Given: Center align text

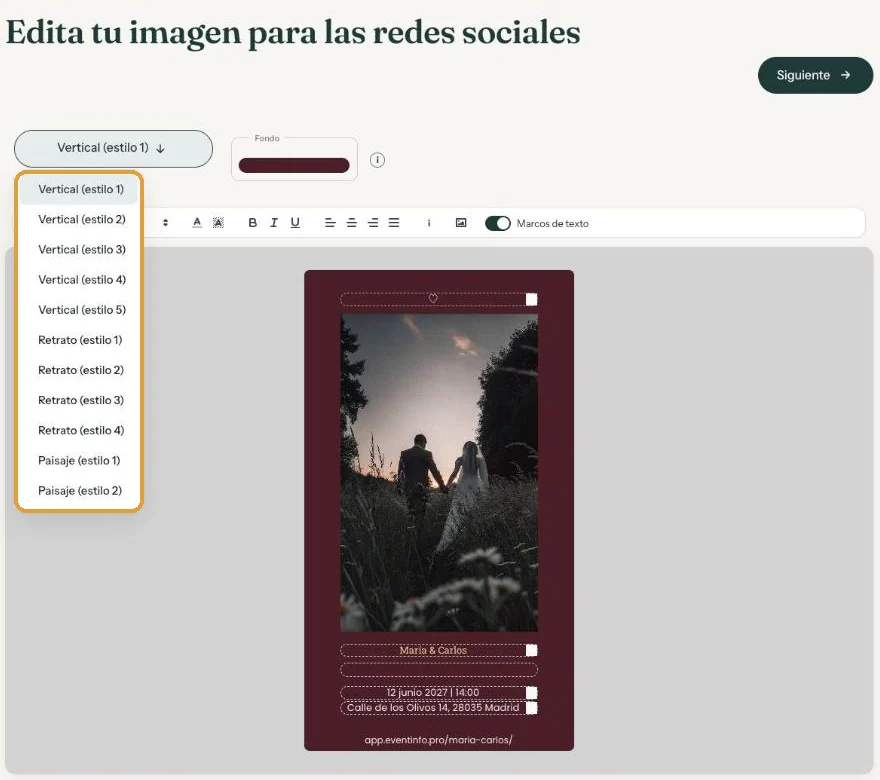Looking at the screenshot, I should pos(351,223).
